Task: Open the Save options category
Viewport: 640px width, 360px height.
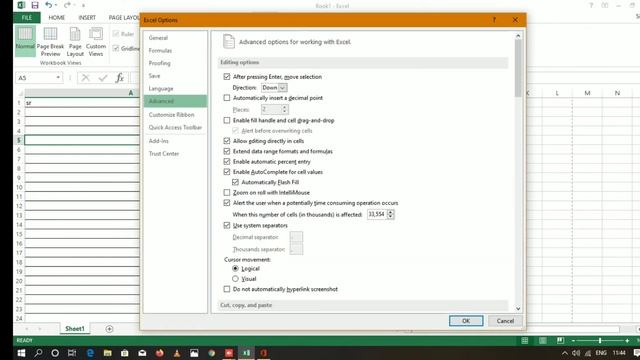Action: [x=154, y=76]
